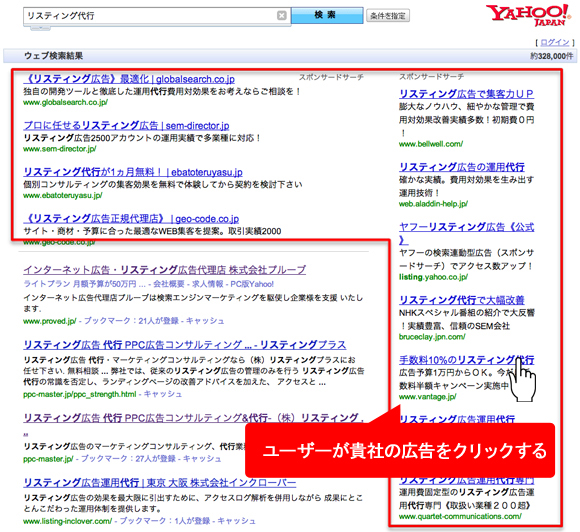Open the globalsearch.co.jp sponsored ad title
Image resolution: width=580 pixels, height=532 pixels.
tap(129, 79)
